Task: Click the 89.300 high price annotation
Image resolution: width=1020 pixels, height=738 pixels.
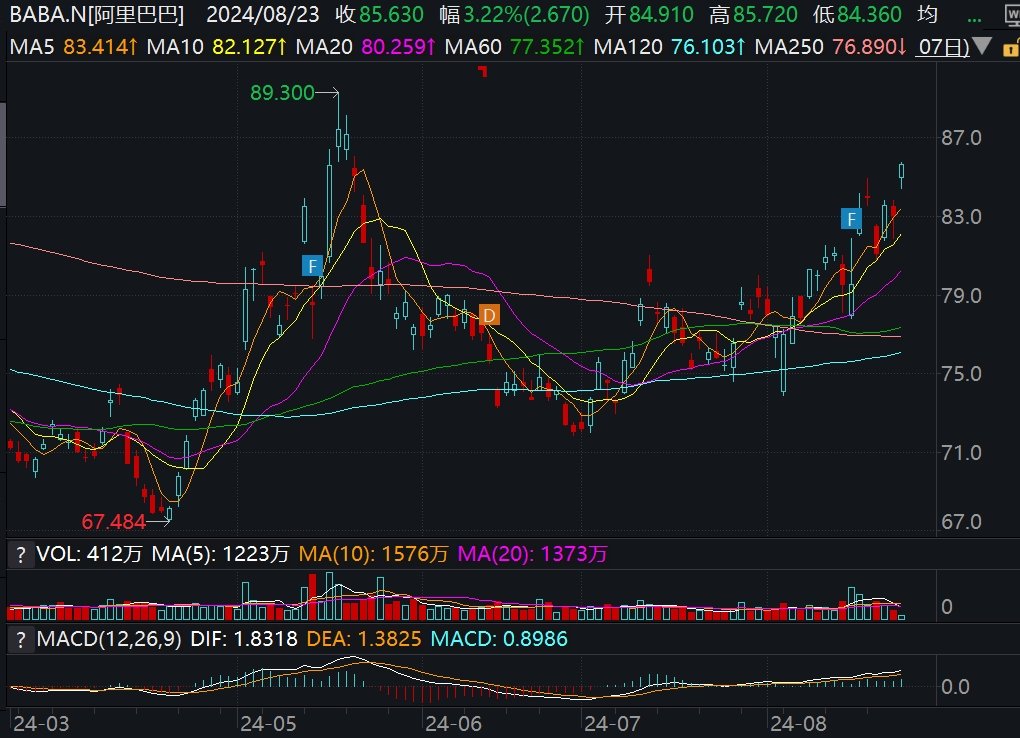Action: pos(280,93)
